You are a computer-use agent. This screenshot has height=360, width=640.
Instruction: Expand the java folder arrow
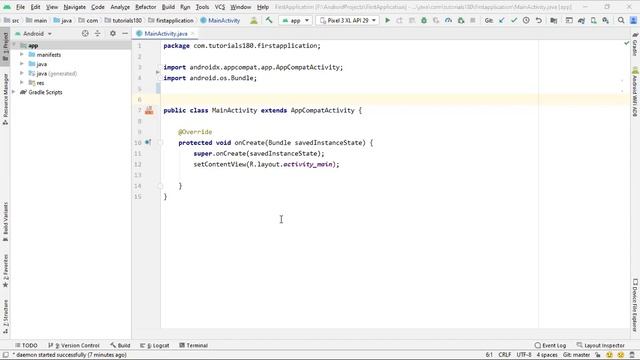[22, 64]
